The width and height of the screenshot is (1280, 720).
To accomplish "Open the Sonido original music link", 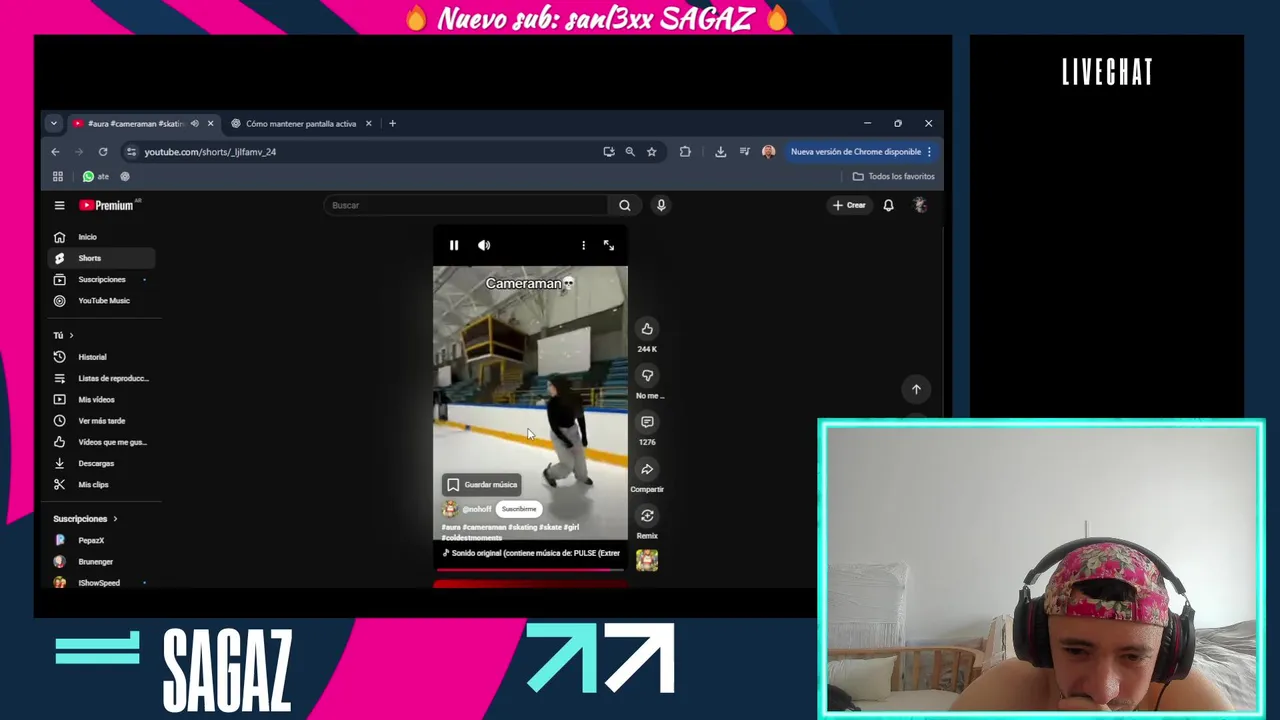I will (x=531, y=553).
